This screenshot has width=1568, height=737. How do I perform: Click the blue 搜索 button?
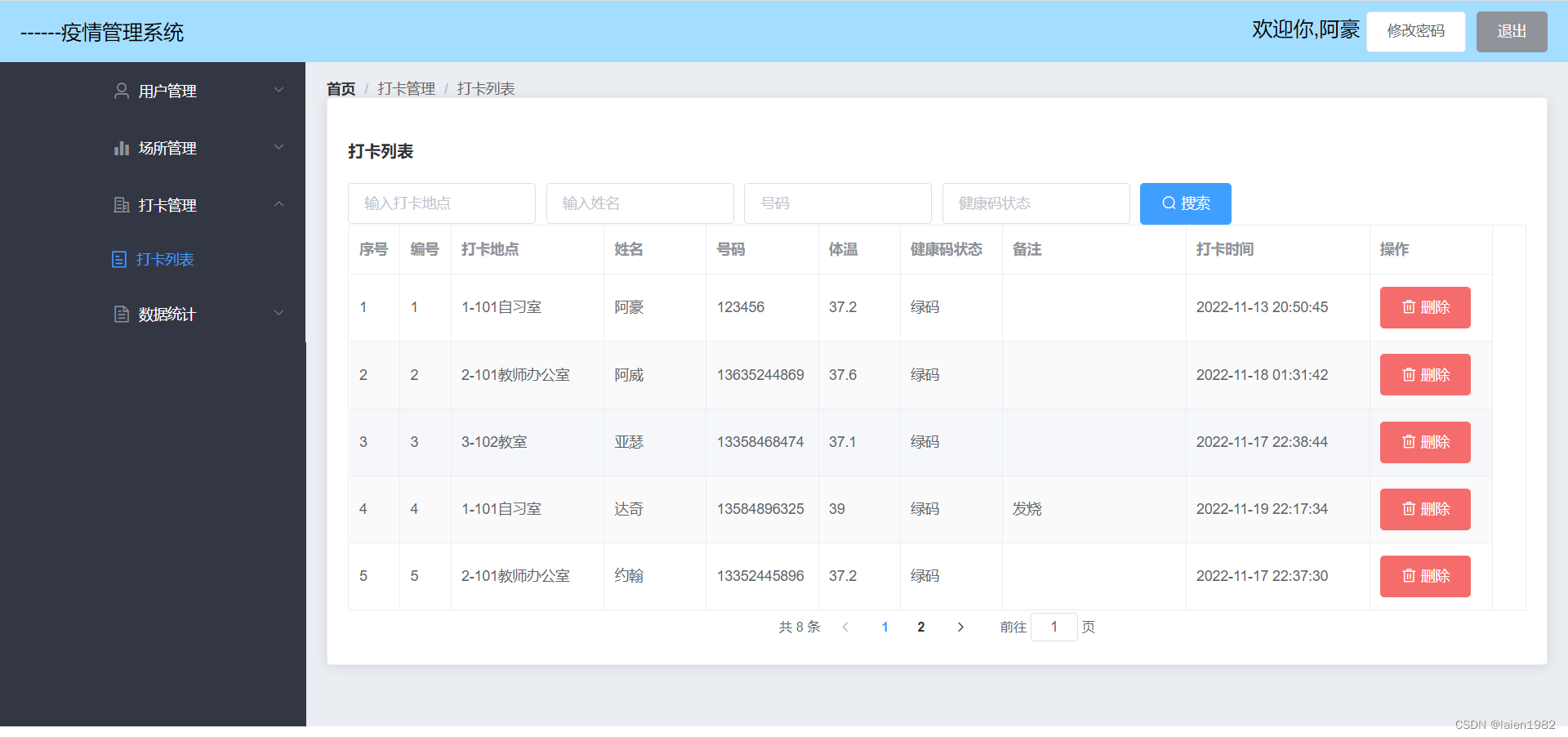point(1185,203)
